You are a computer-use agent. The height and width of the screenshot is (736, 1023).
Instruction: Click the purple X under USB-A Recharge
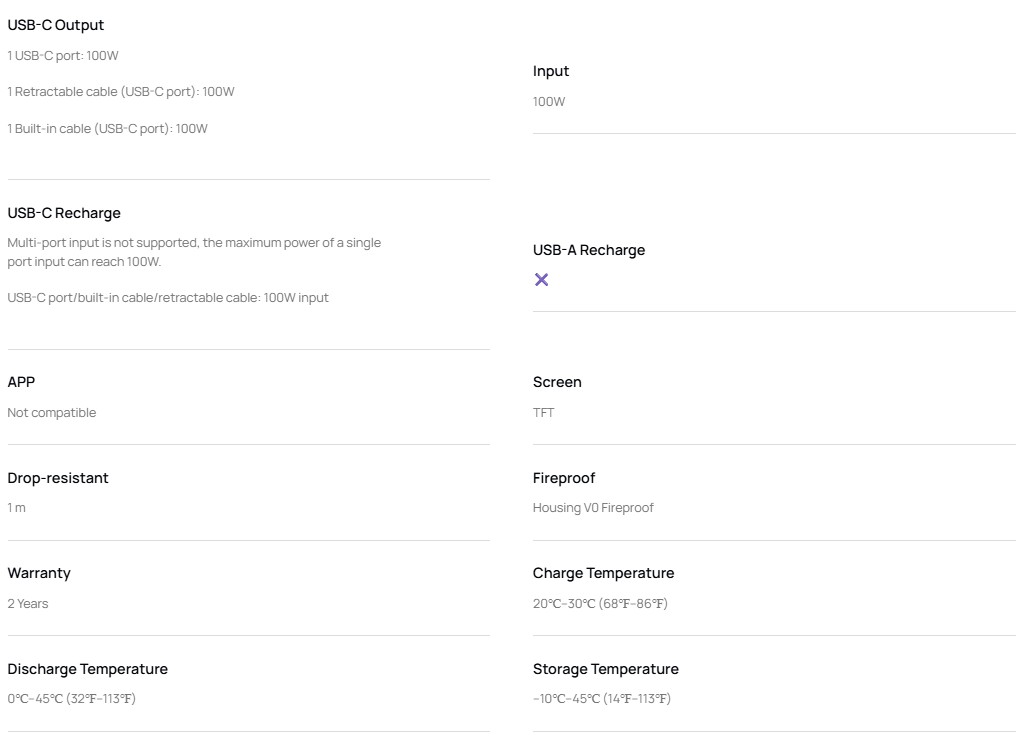pyautogui.click(x=541, y=280)
